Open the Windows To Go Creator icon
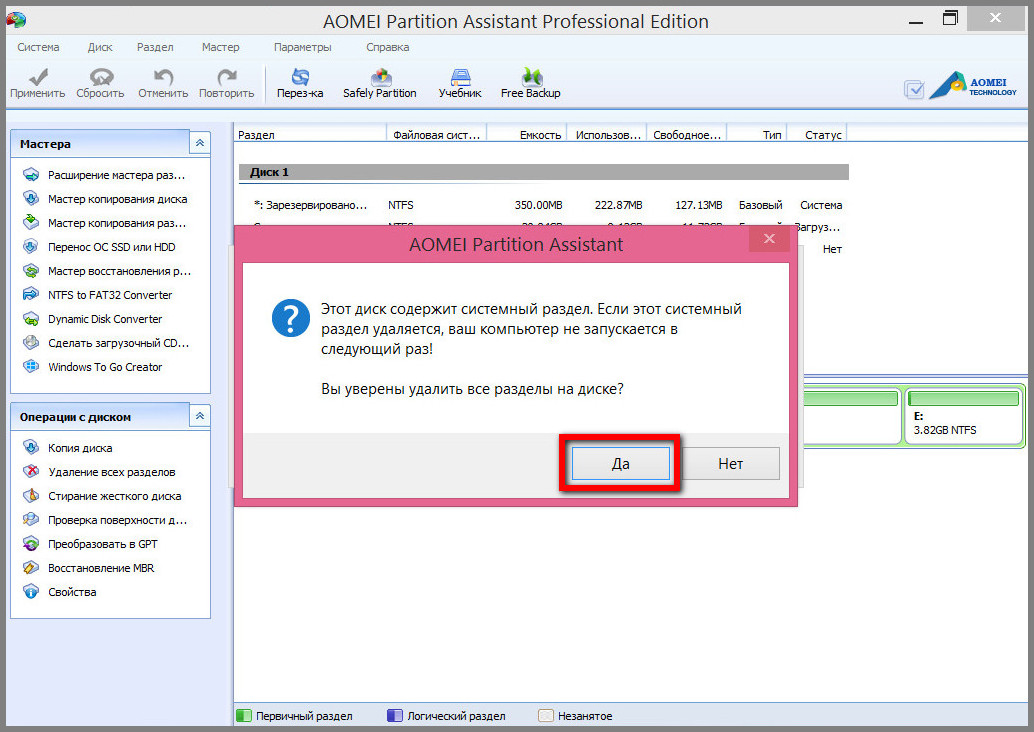Viewport: 1034px width, 732px height. (31, 367)
